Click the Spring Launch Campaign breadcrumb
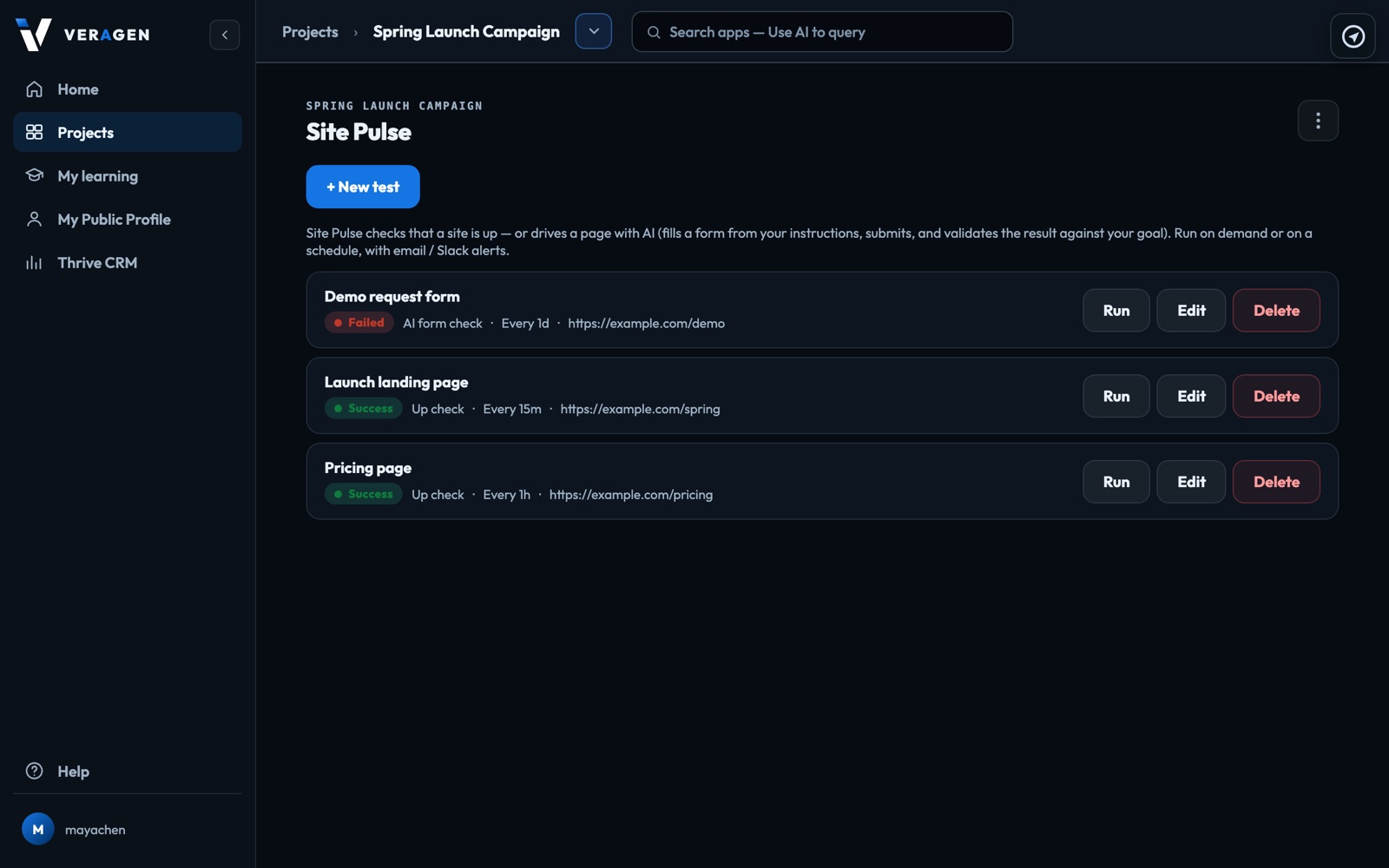This screenshot has width=1389, height=868. 466,32
